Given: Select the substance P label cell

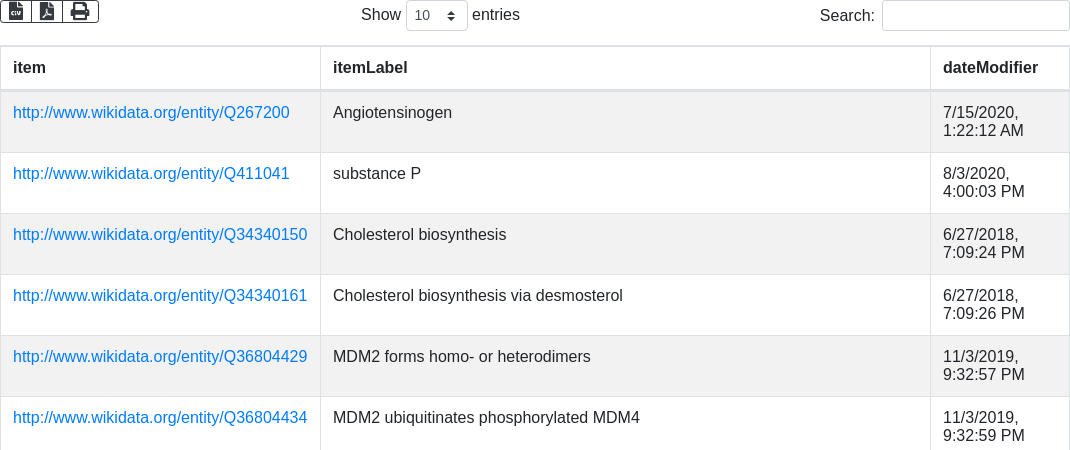Looking at the screenshot, I should tap(625, 182).
